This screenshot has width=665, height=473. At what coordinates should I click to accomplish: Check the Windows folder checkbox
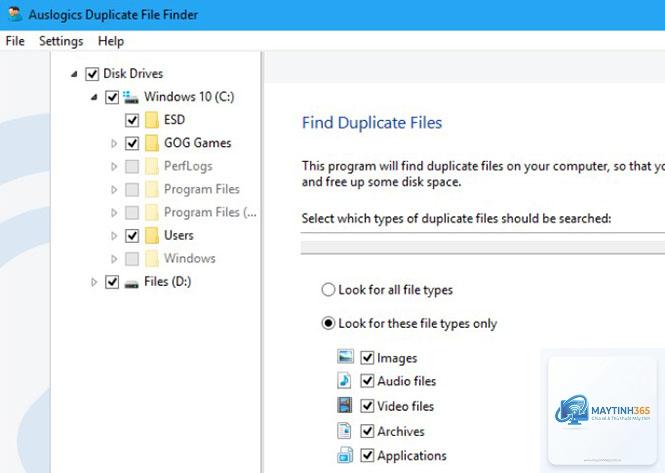pyautogui.click(x=132, y=259)
